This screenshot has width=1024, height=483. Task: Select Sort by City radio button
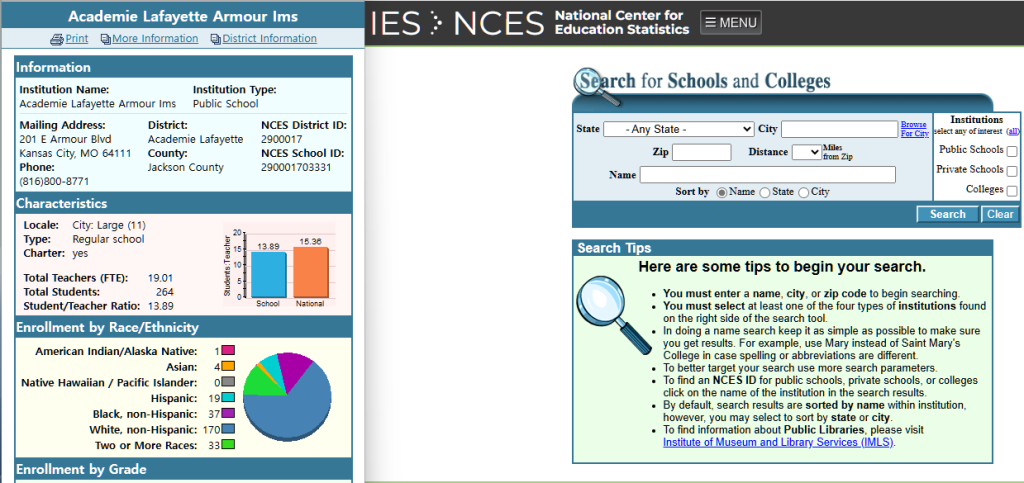(x=803, y=193)
